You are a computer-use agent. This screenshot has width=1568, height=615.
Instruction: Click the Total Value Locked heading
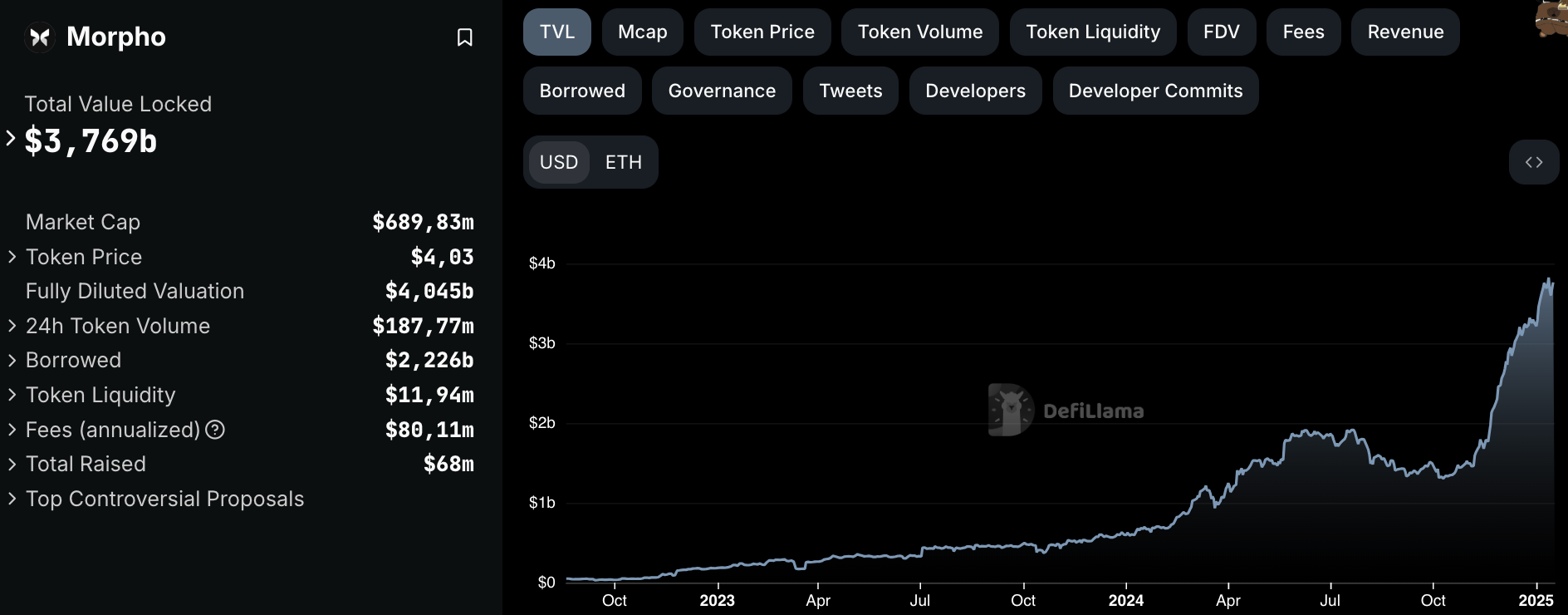click(118, 104)
